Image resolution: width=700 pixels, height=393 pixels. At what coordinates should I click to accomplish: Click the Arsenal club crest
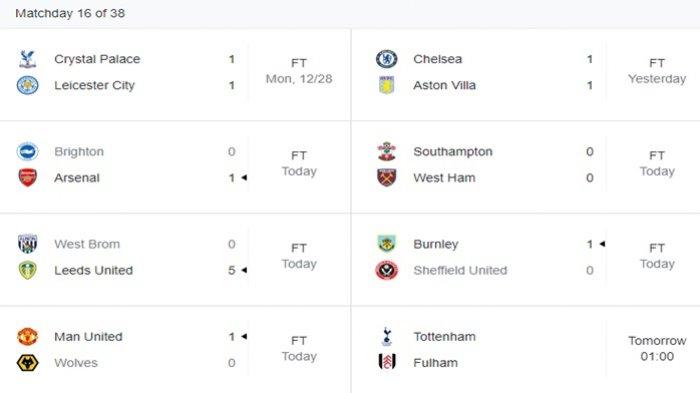click(x=28, y=178)
